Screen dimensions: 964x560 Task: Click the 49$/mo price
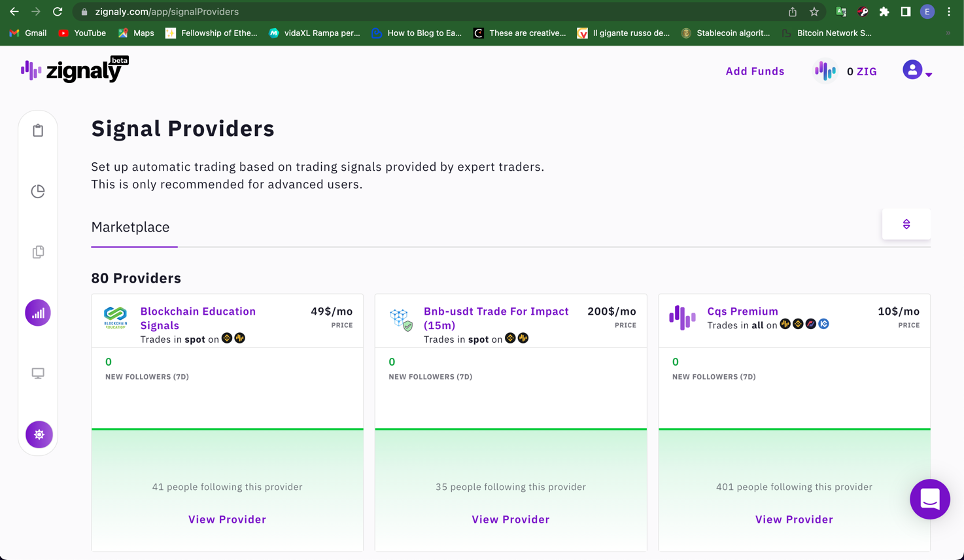(x=331, y=311)
